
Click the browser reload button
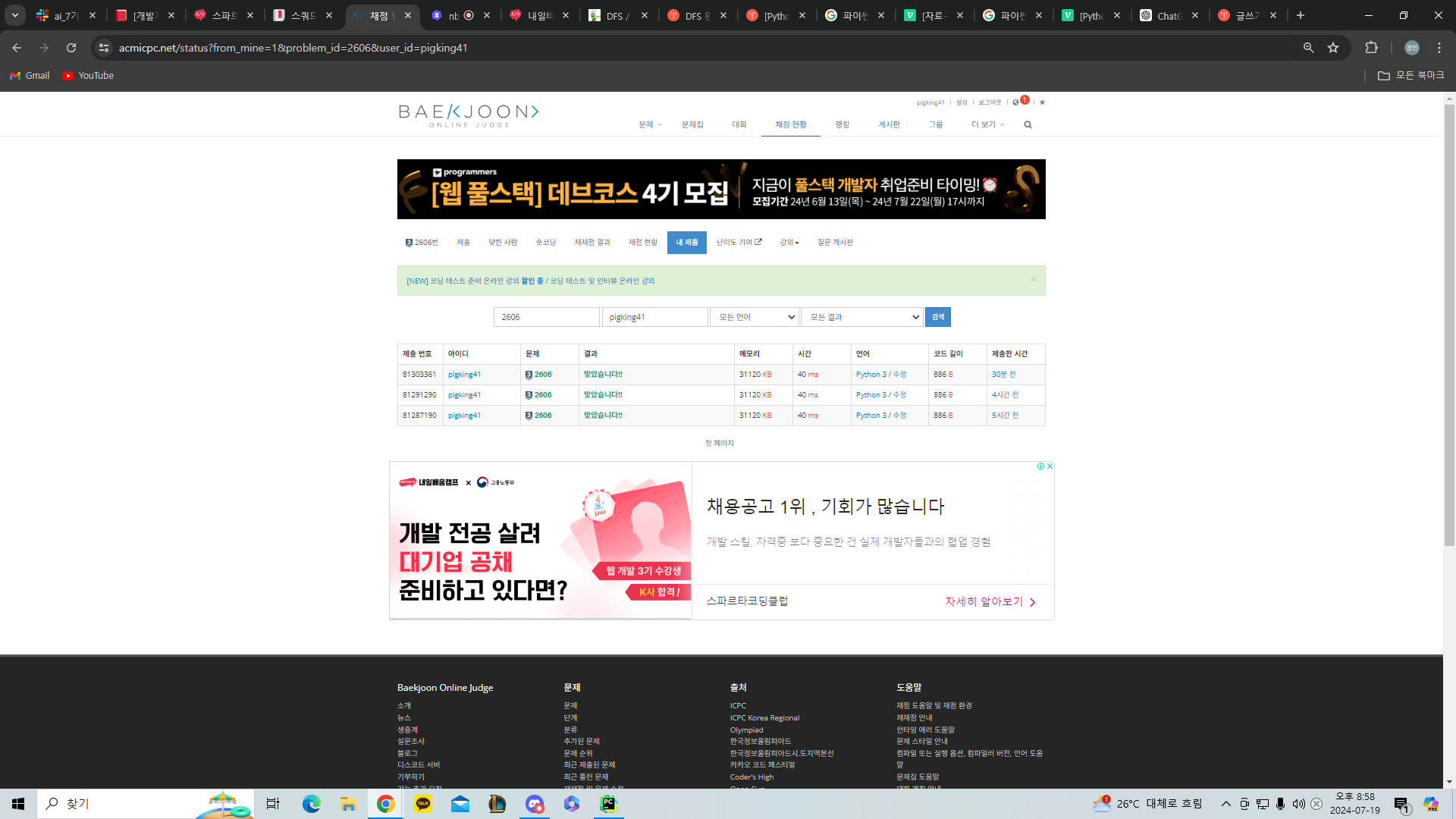coord(71,48)
